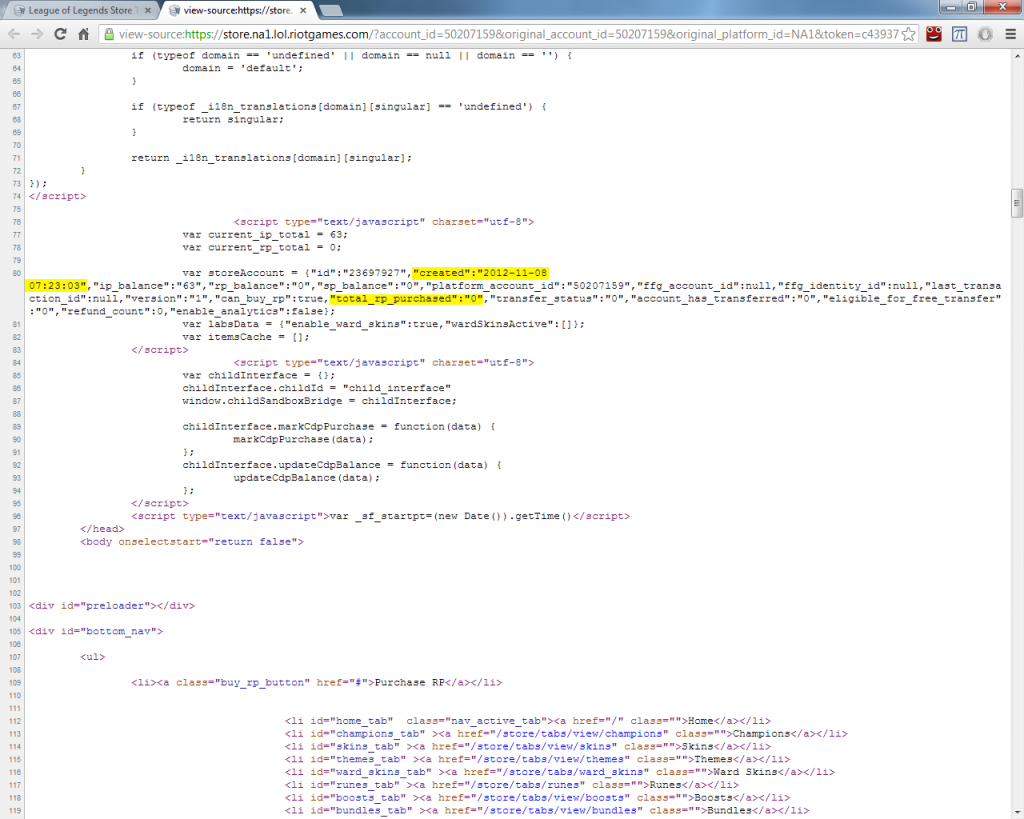Click the vertical scrollbar up arrow
This screenshot has height=819, width=1024.
1016,55
